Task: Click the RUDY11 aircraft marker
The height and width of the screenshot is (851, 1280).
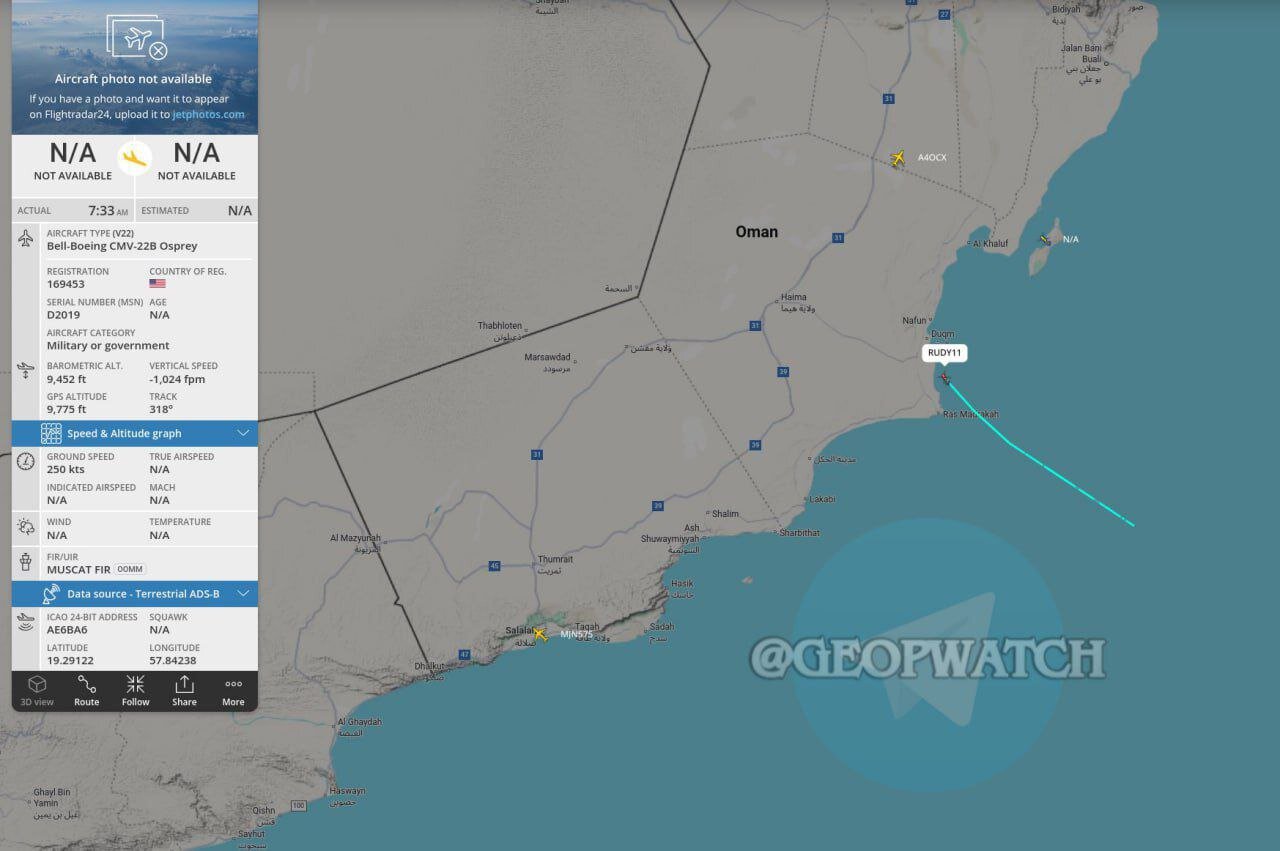Action: point(945,378)
